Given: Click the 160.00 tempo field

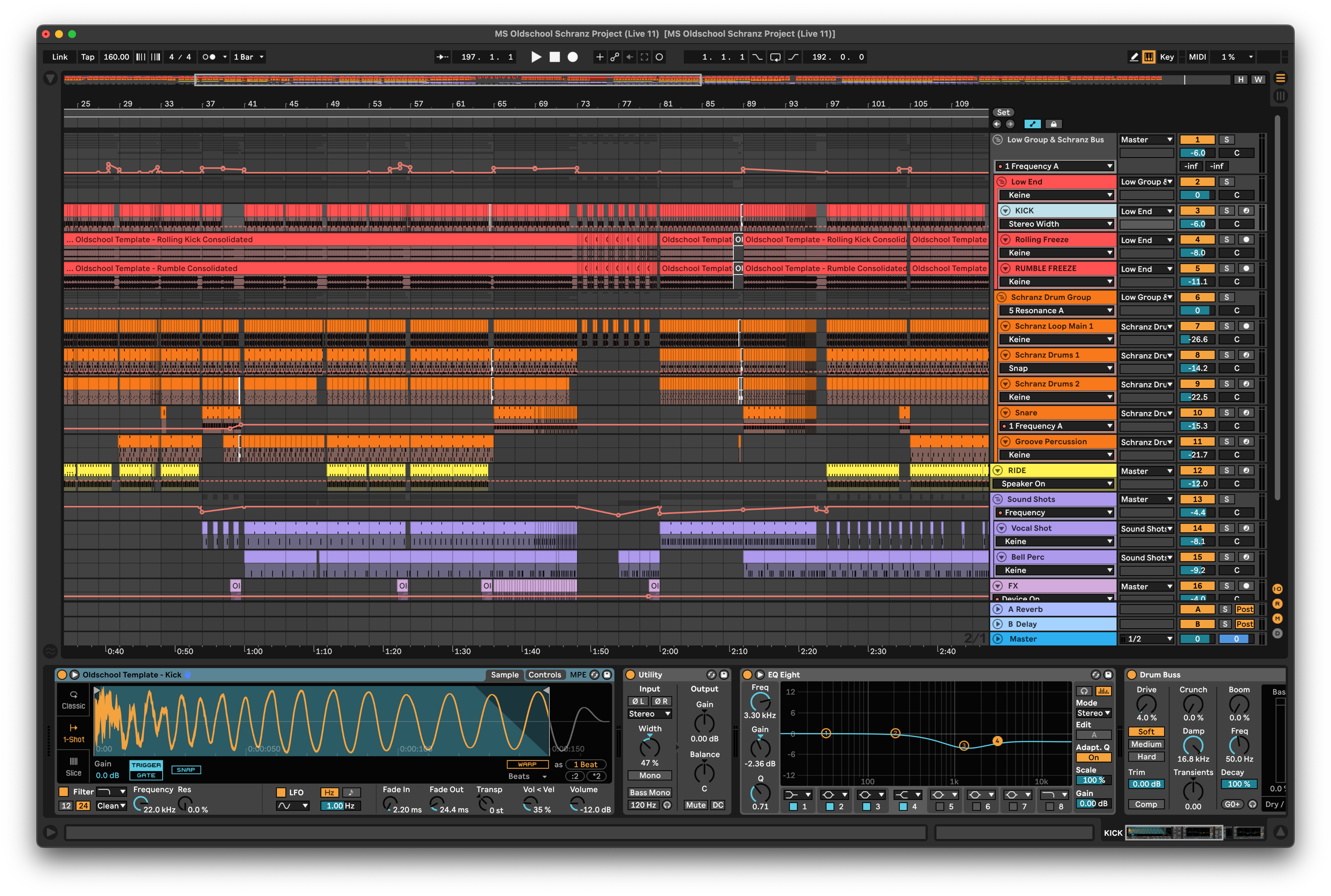Looking at the screenshot, I should point(116,57).
